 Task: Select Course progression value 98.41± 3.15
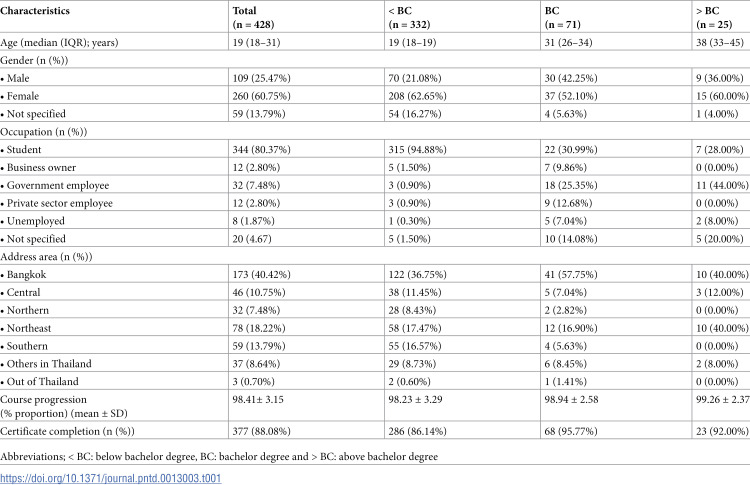258,399
